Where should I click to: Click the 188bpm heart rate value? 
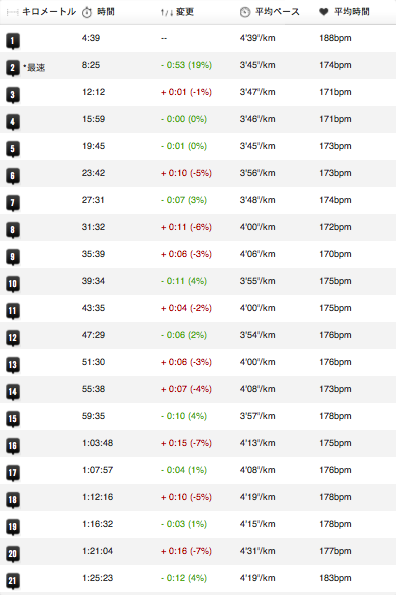click(335, 38)
